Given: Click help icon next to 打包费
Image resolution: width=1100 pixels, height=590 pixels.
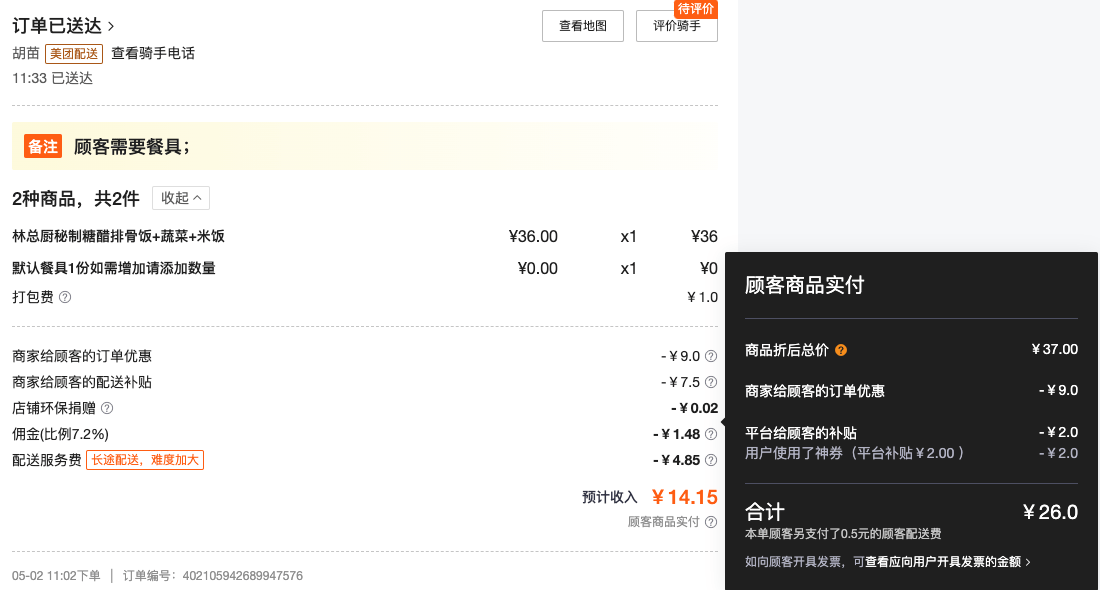Looking at the screenshot, I should (65, 297).
